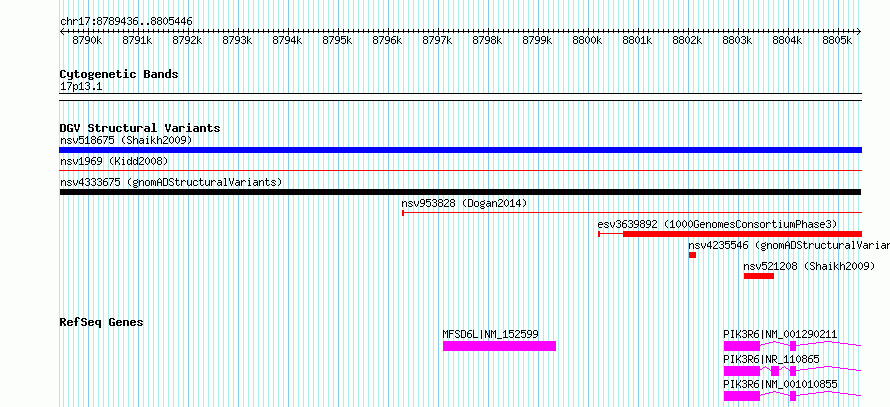Click the PIK3R6 NM_001010855 large exon block
Image resolution: width=890 pixels, height=407 pixels.
pyautogui.click(x=741, y=396)
